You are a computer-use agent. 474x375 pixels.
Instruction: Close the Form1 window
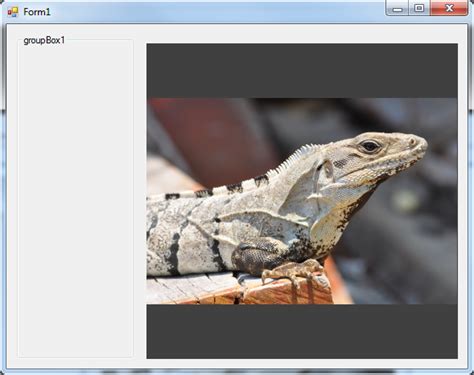pos(449,9)
